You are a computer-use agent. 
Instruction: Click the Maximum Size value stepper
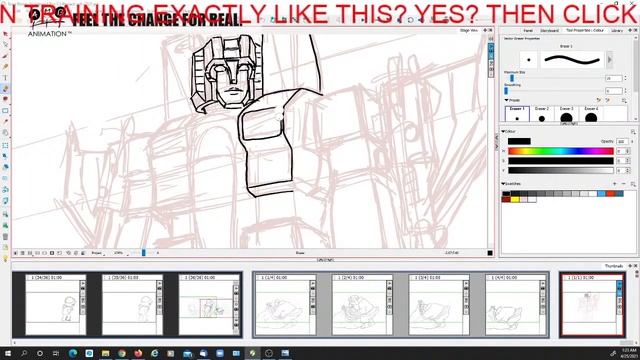(x=625, y=78)
